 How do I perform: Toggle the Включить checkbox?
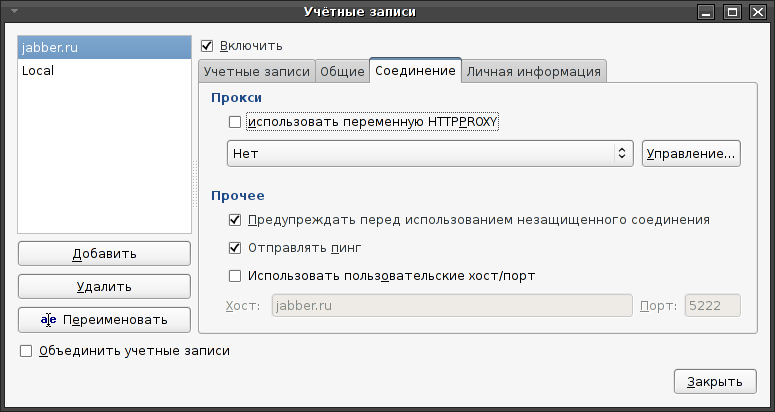click(207, 46)
